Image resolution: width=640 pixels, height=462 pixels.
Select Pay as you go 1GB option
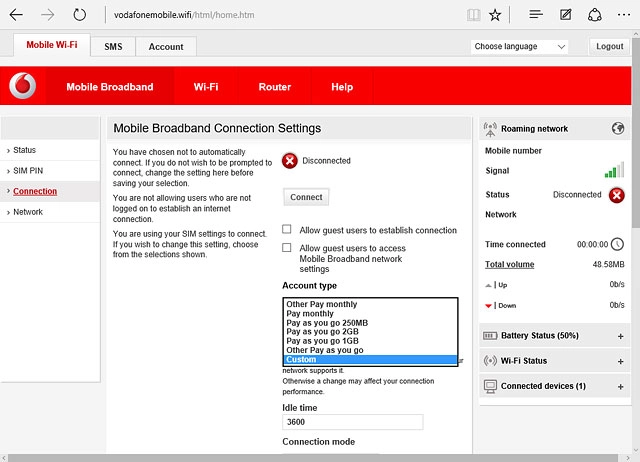[321, 341]
